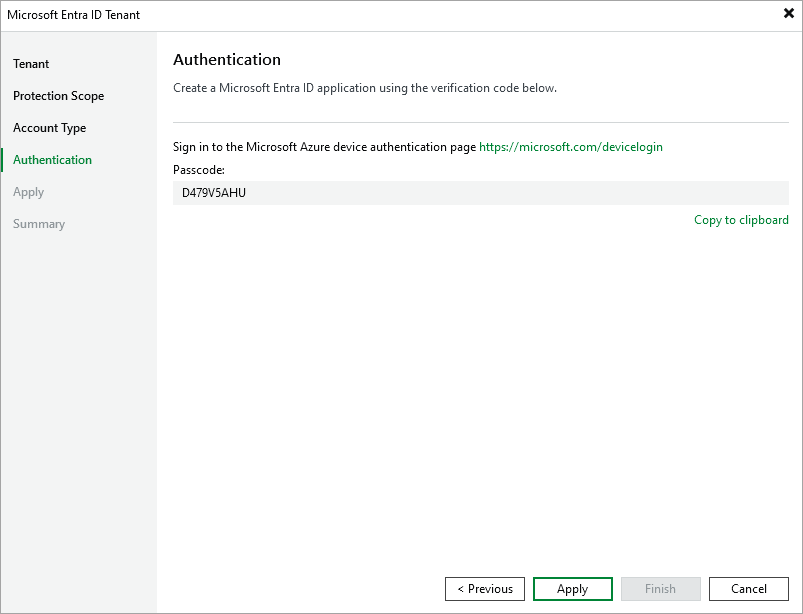
Task: Click the green highlighted Authentication sidebar entry
Action: click(51, 159)
